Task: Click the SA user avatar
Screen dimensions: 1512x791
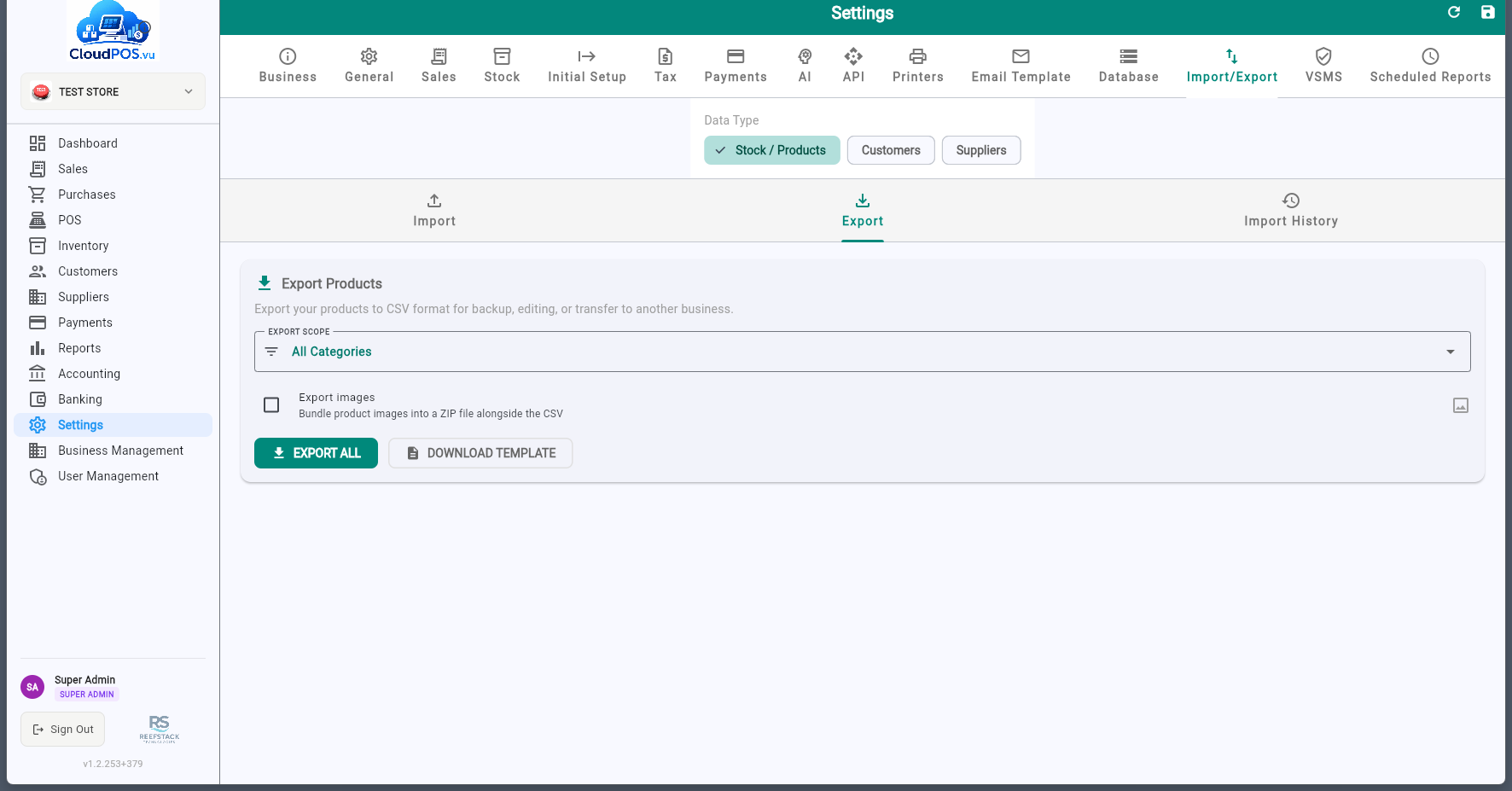Action: 32,687
